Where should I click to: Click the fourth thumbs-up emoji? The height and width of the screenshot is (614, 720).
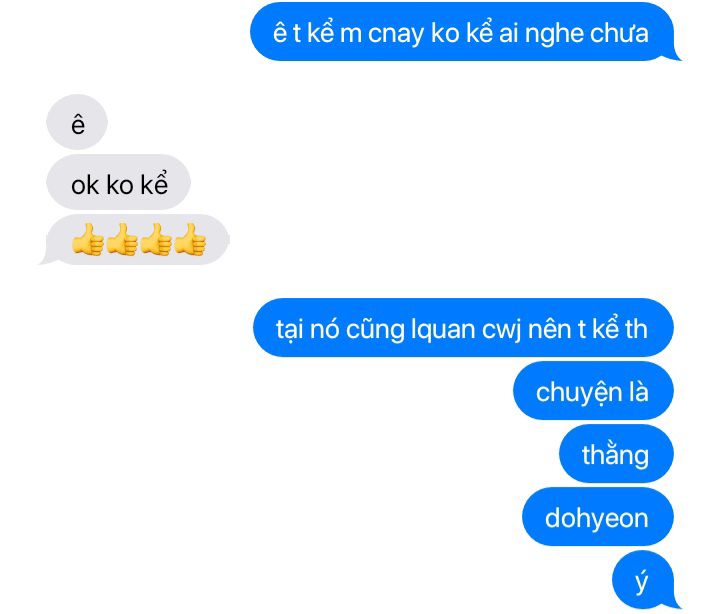(190, 239)
